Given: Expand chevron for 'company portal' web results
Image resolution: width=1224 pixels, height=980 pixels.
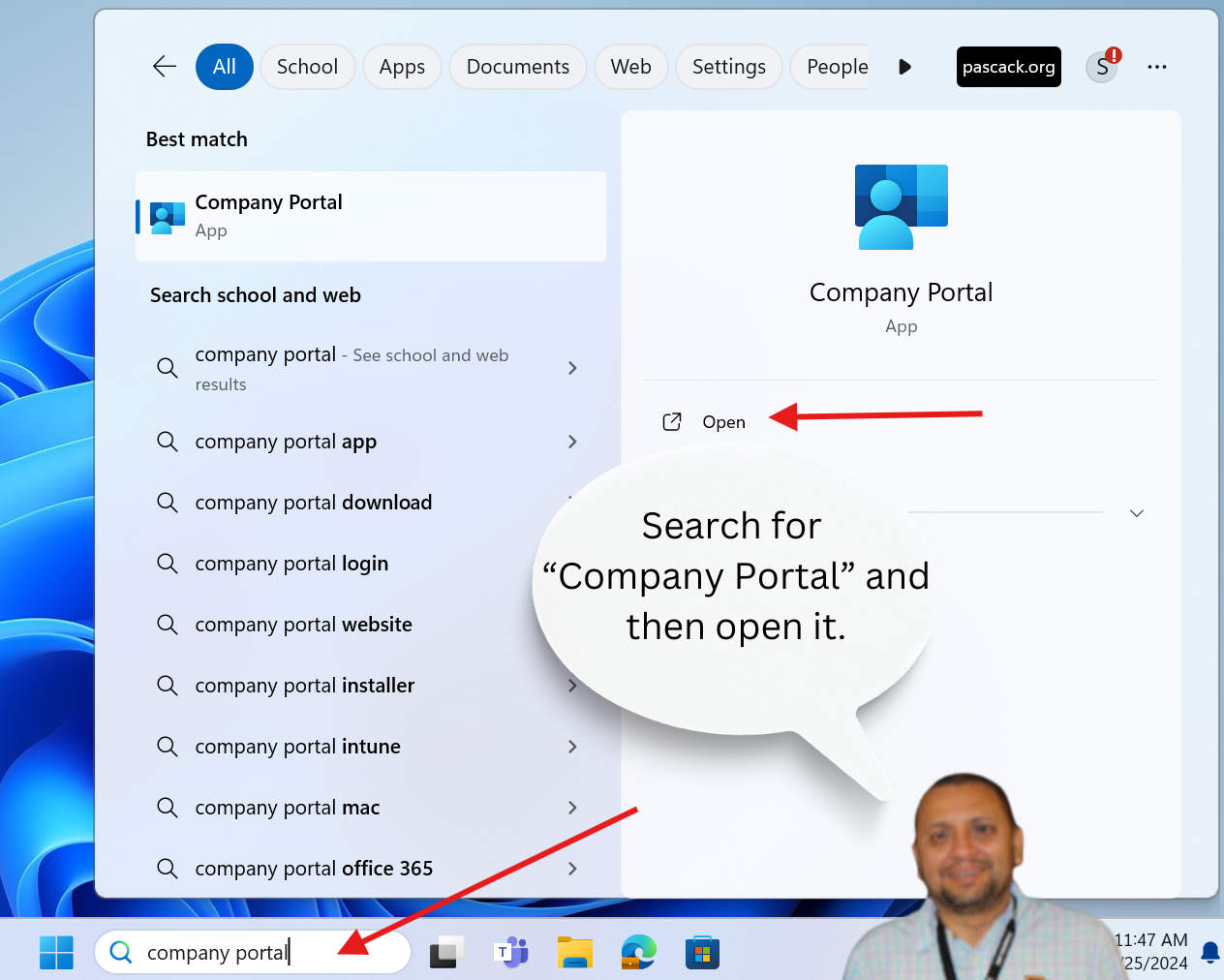Looking at the screenshot, I should [x=572, y=368].
